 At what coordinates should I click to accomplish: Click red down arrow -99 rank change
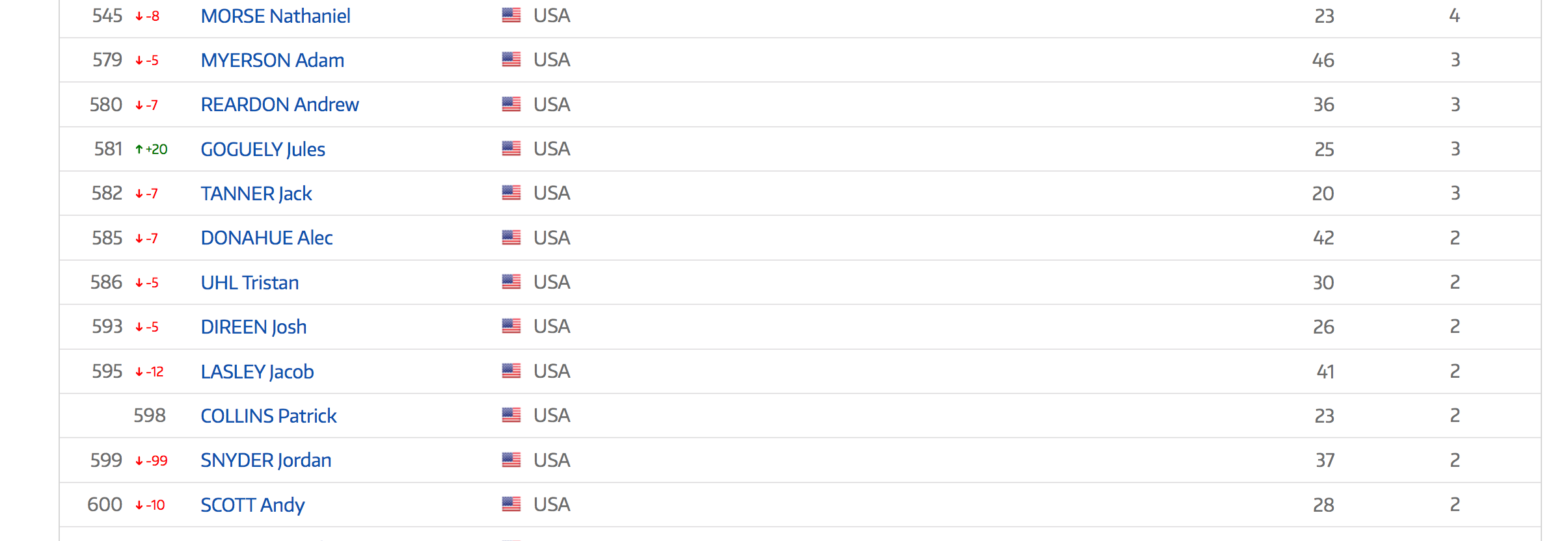point(152,460)
